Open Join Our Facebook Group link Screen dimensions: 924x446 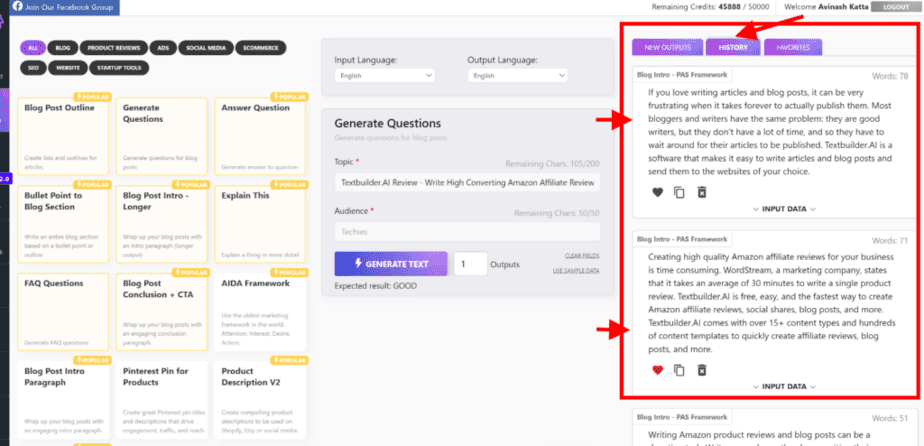[x=65, y=7]
